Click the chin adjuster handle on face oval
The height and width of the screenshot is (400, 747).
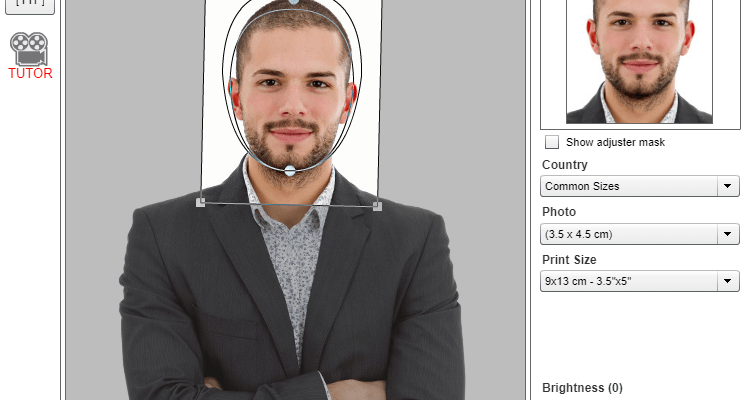coord(290,170)
